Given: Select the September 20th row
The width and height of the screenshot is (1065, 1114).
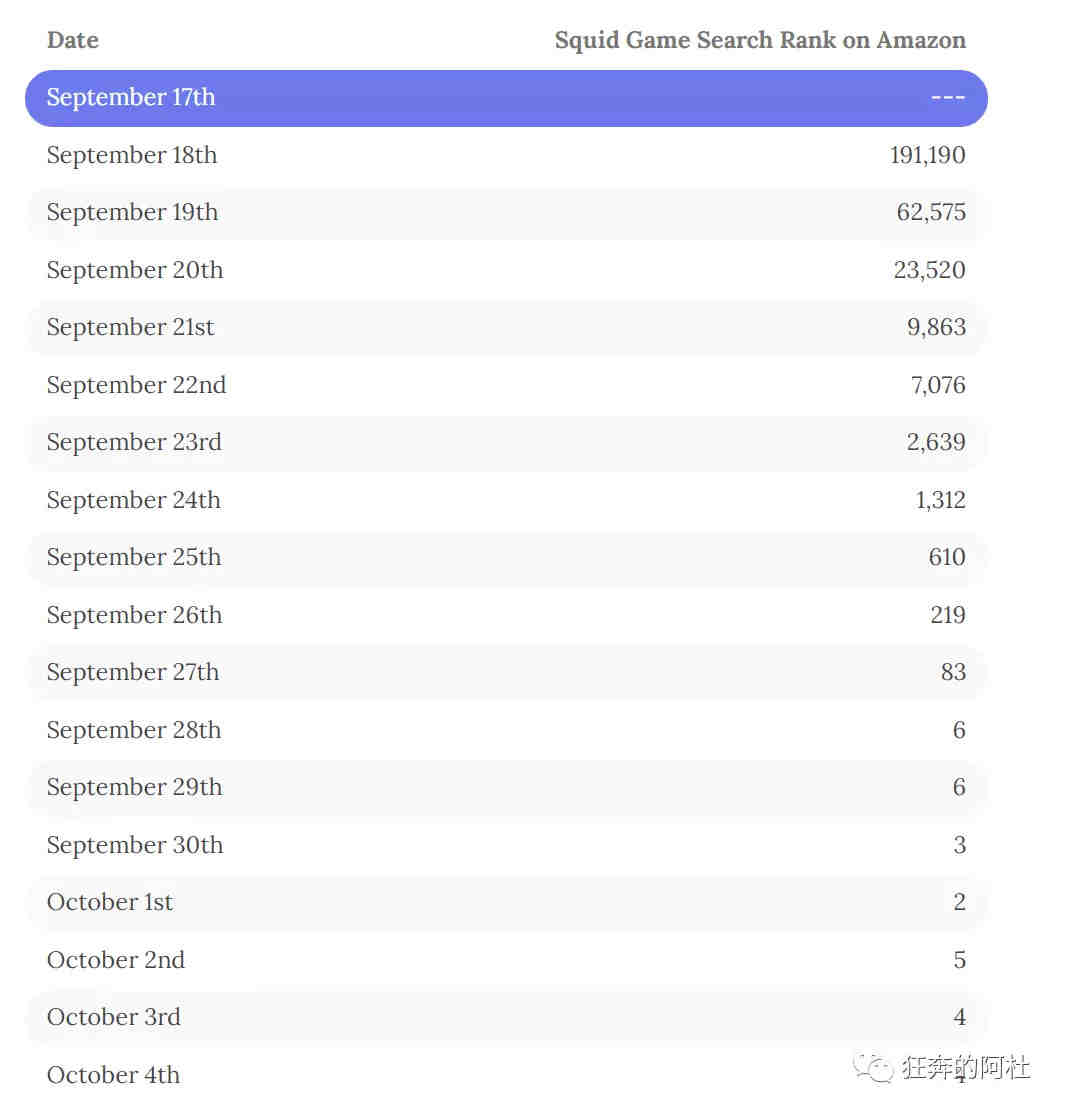Looking at the screenshot, I should pyautogui.click(x=506, y=270).
